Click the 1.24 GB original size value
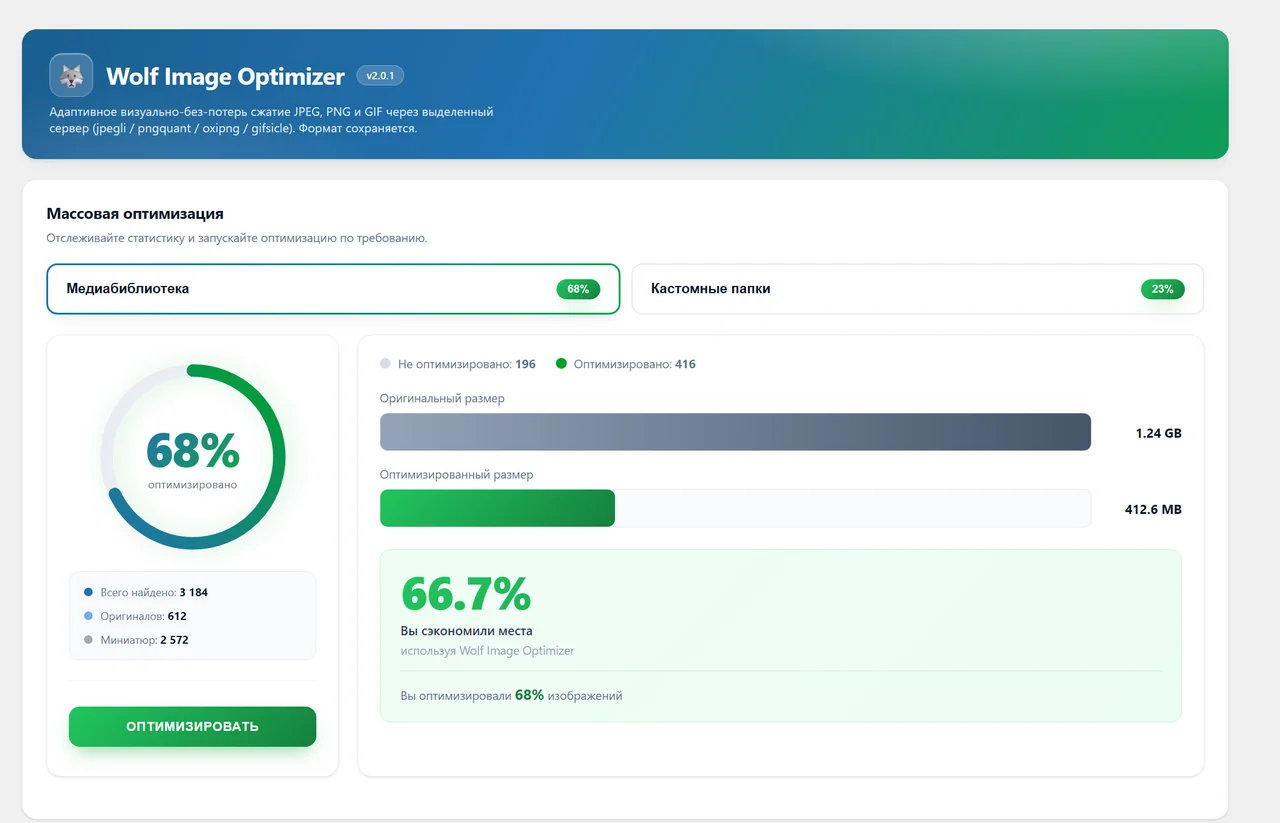 [x=1159, y=433]
